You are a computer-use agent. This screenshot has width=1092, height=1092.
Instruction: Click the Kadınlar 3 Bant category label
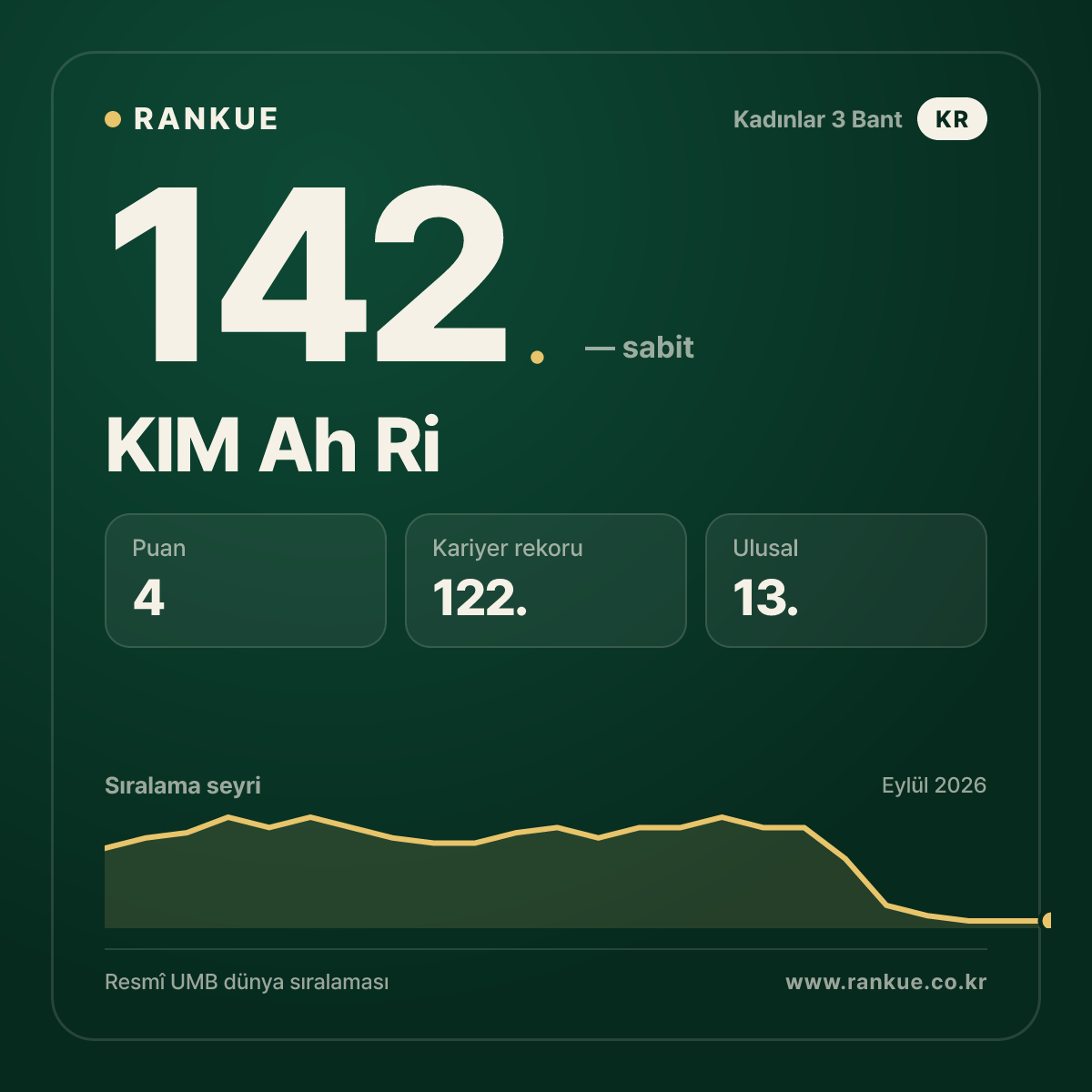point(817,119)
